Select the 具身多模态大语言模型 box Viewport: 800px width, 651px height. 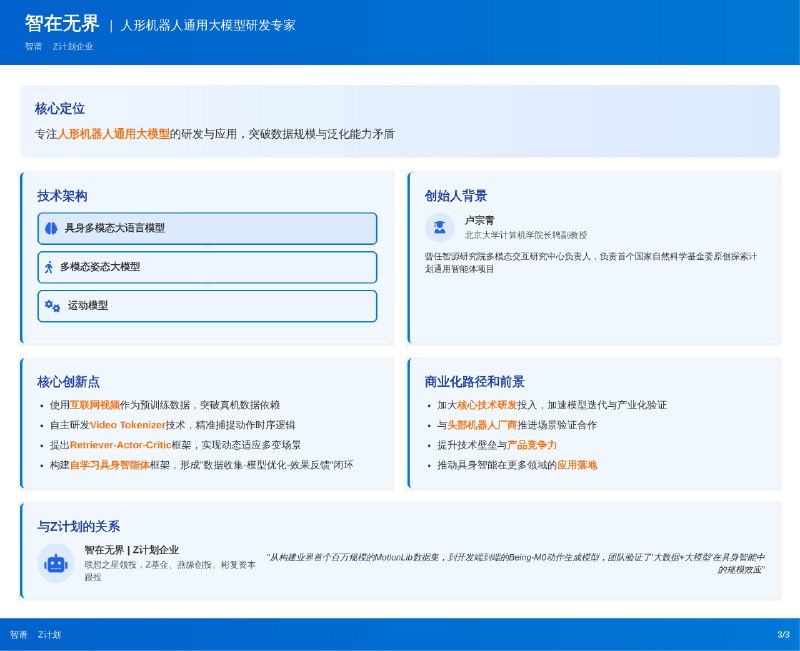coord(207,229)
